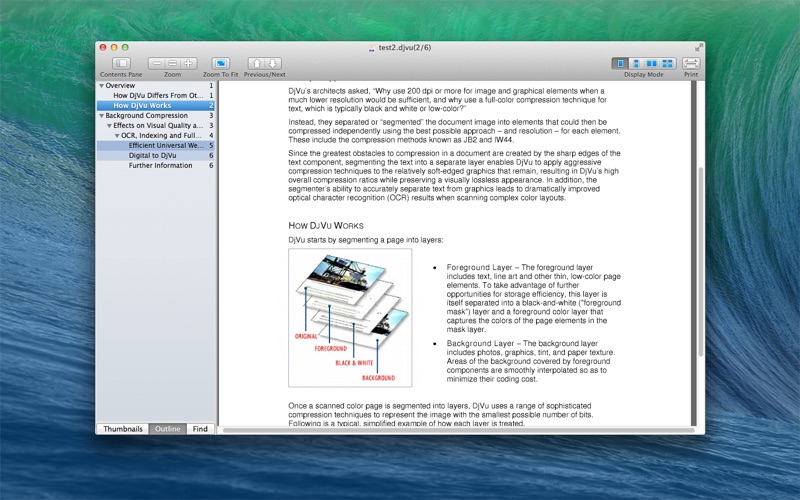800x500 pixels.
Task: Go to the next page arrow
Action: (x=273, y=63)
